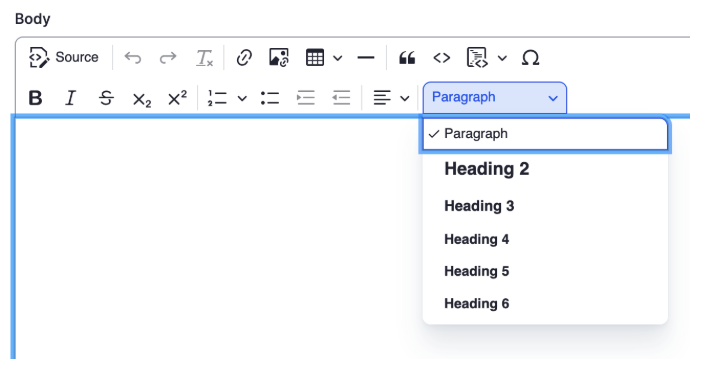
Task: Apply inline code formatting
Action: click(x=442, y=58)
